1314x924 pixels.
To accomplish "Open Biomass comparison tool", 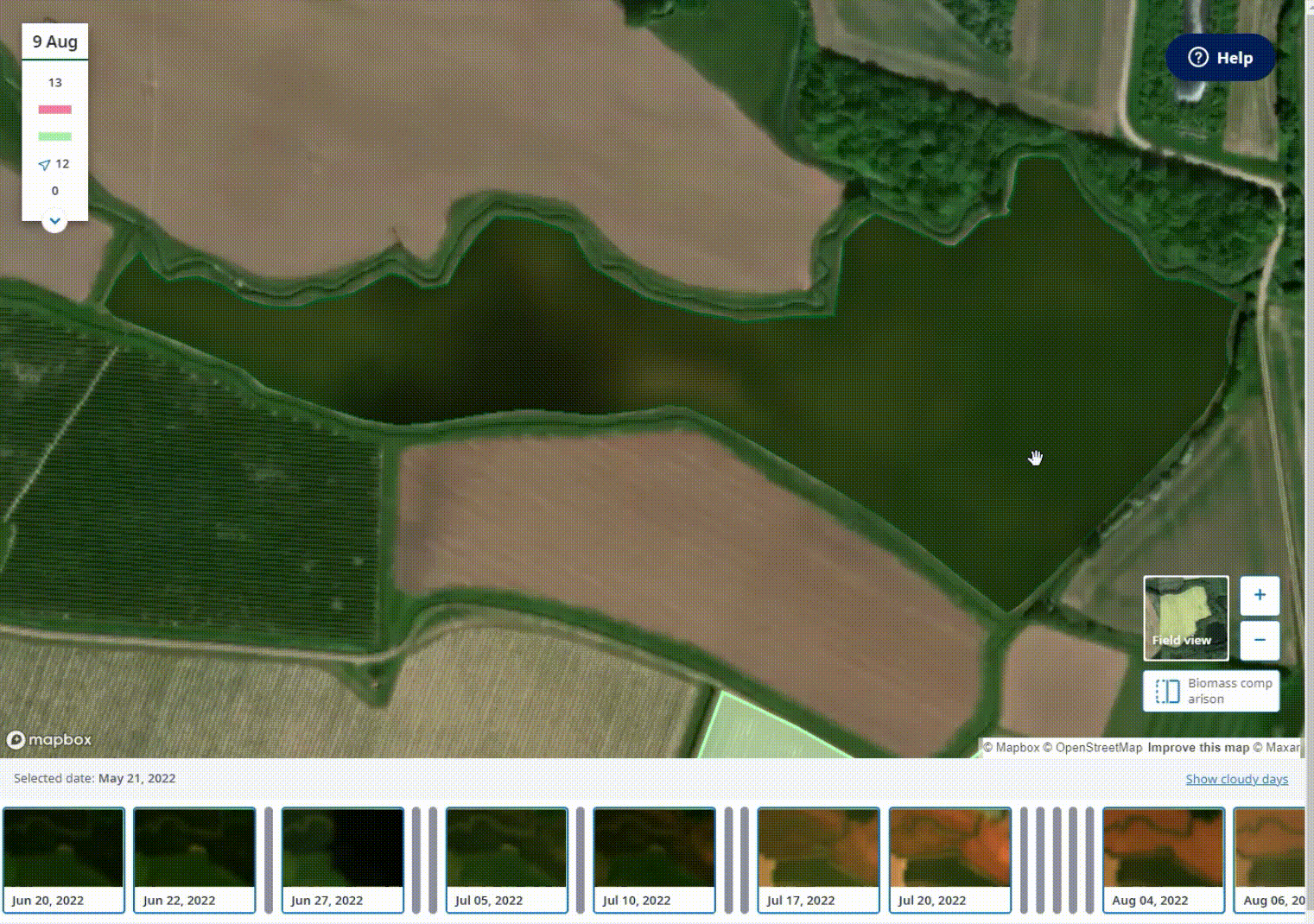I will 1211,691.
